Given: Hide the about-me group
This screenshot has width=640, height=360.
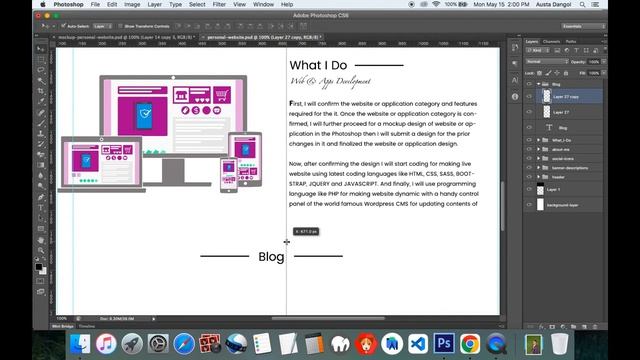Looking at the screenshot, I should pyautogui.click(x=529, y=149).
